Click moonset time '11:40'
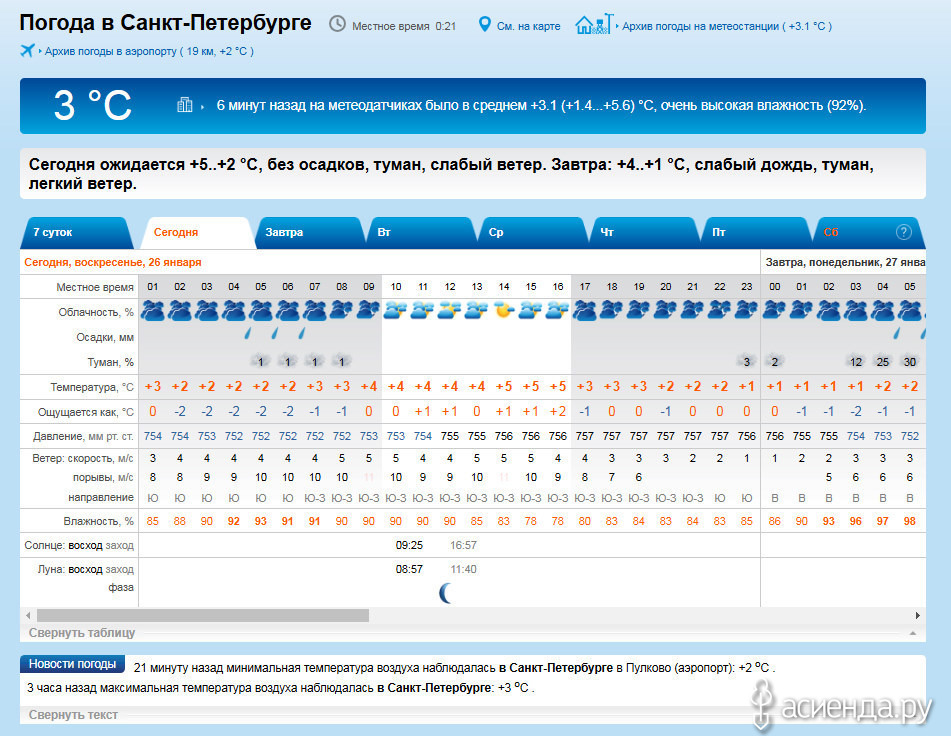Viewport: 951px width, 736px height. pos(463,569)
